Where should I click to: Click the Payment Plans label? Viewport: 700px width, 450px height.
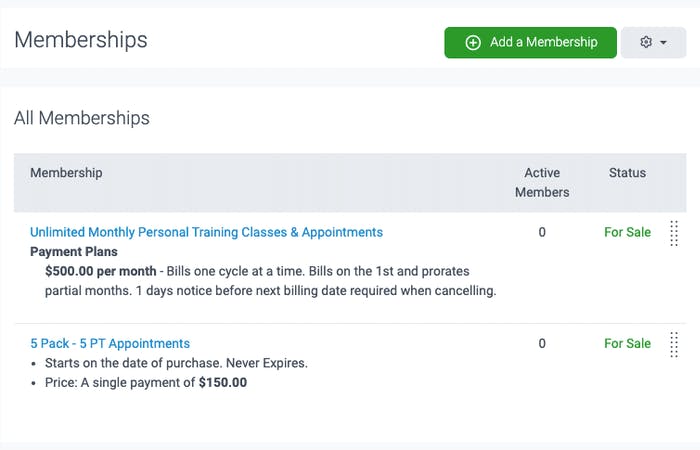pyautogui.click(x=74, y=252)
